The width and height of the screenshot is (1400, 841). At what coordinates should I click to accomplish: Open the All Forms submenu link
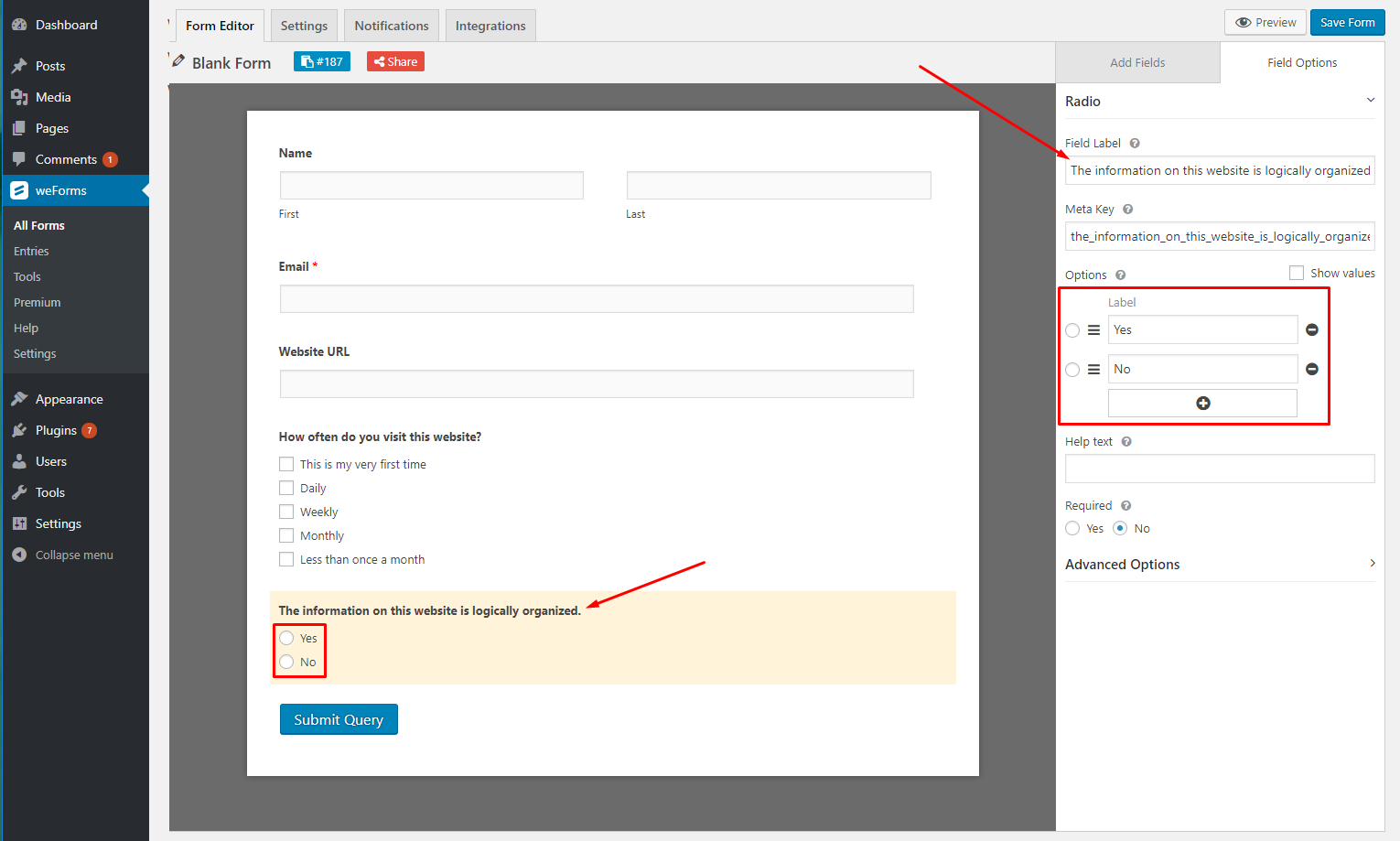pyautogui.click(x=39, y=225)
